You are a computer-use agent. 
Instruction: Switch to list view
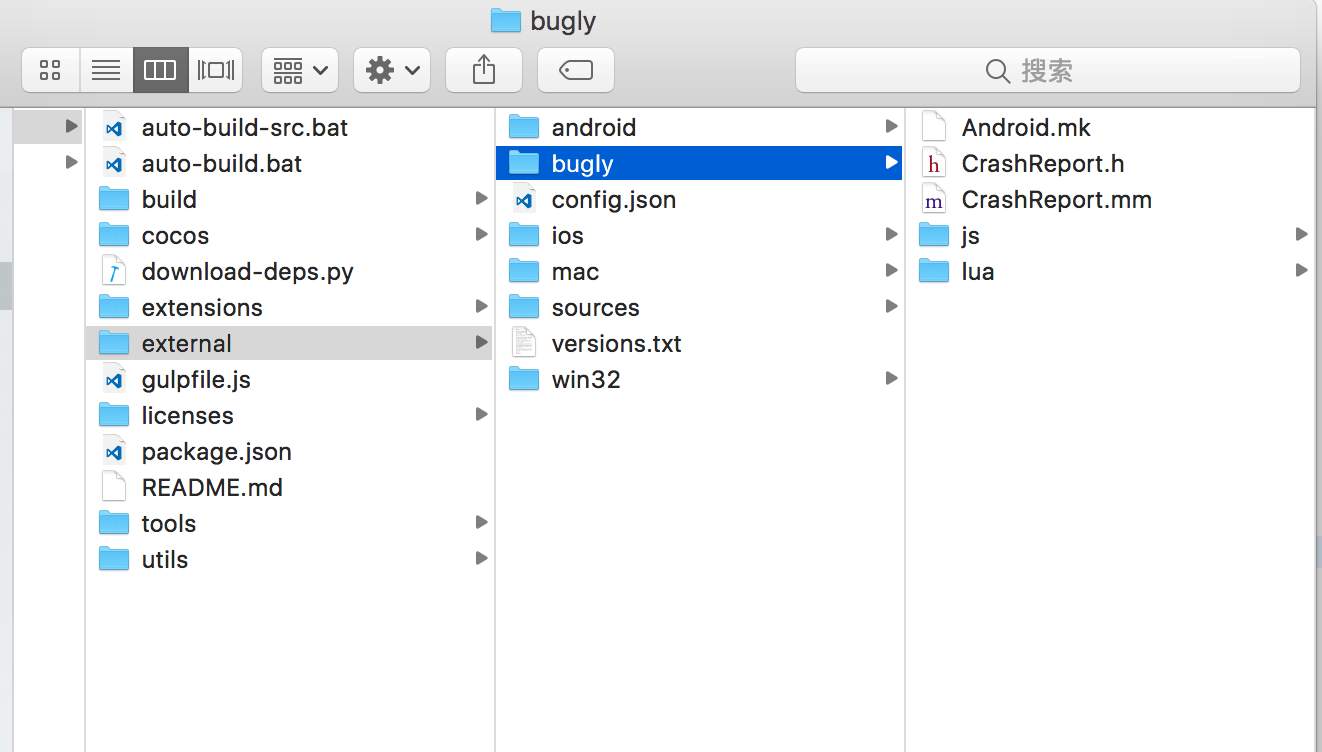click(106, 70)
